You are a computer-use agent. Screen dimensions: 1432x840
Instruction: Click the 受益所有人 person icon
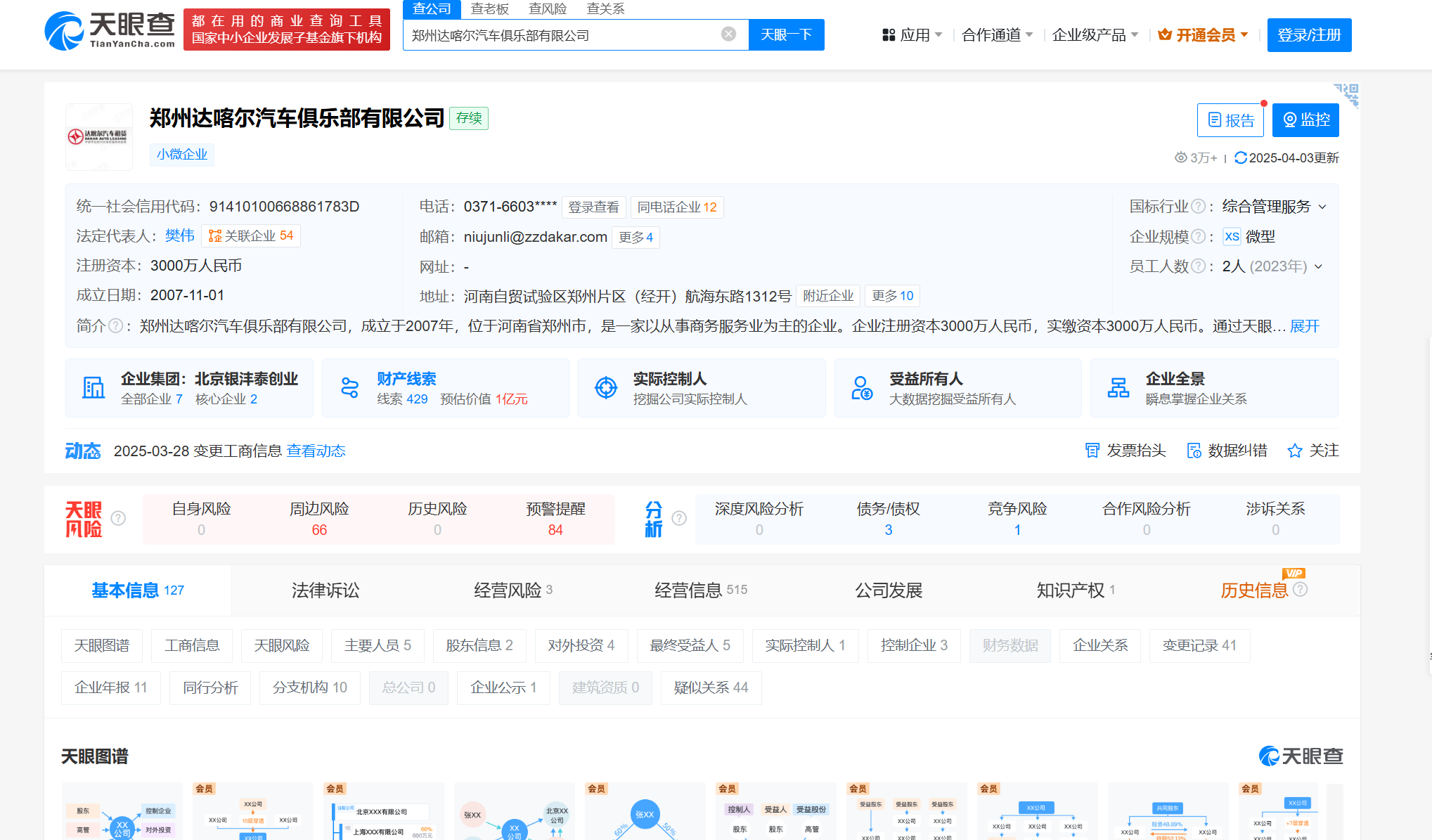click(862, 388)
